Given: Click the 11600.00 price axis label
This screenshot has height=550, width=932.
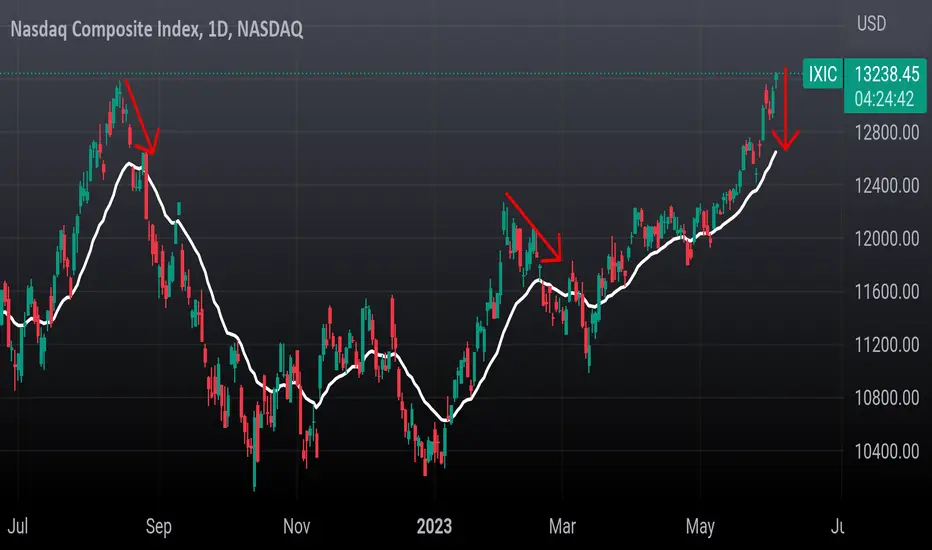Looking at the screenshot, I should click(x=887, y=292).
